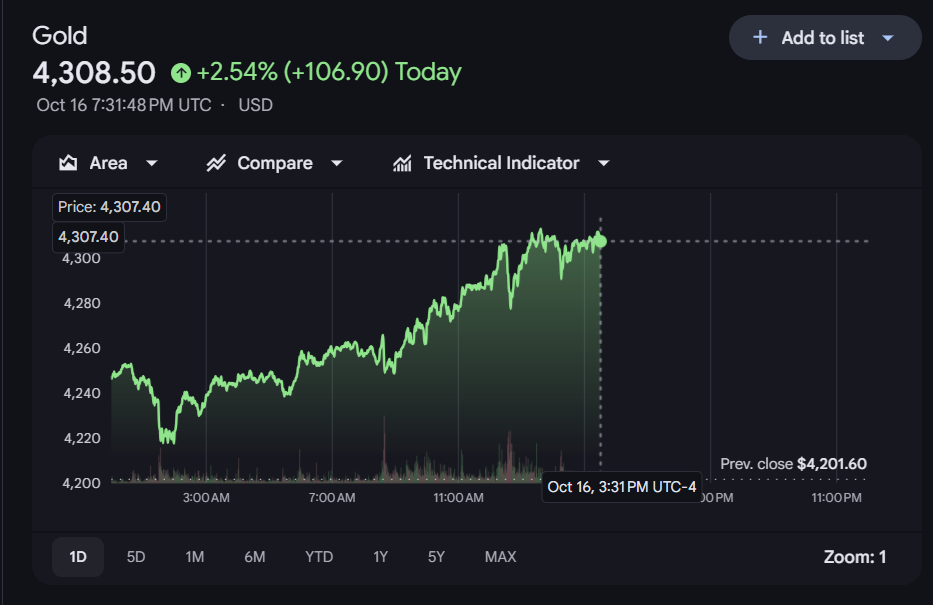Display the 5Y chart range
933x605 pixels.
coord(436,557)
